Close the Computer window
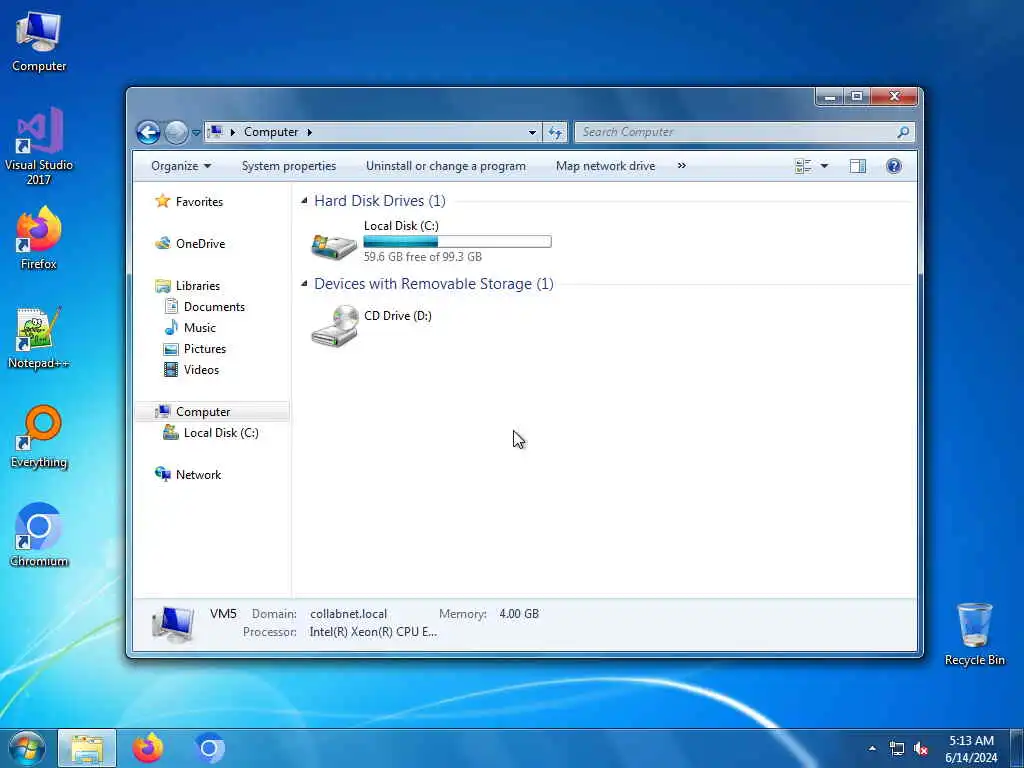Image resolution: width=1024 pixels, height=768 pixels. click(895, 97)
